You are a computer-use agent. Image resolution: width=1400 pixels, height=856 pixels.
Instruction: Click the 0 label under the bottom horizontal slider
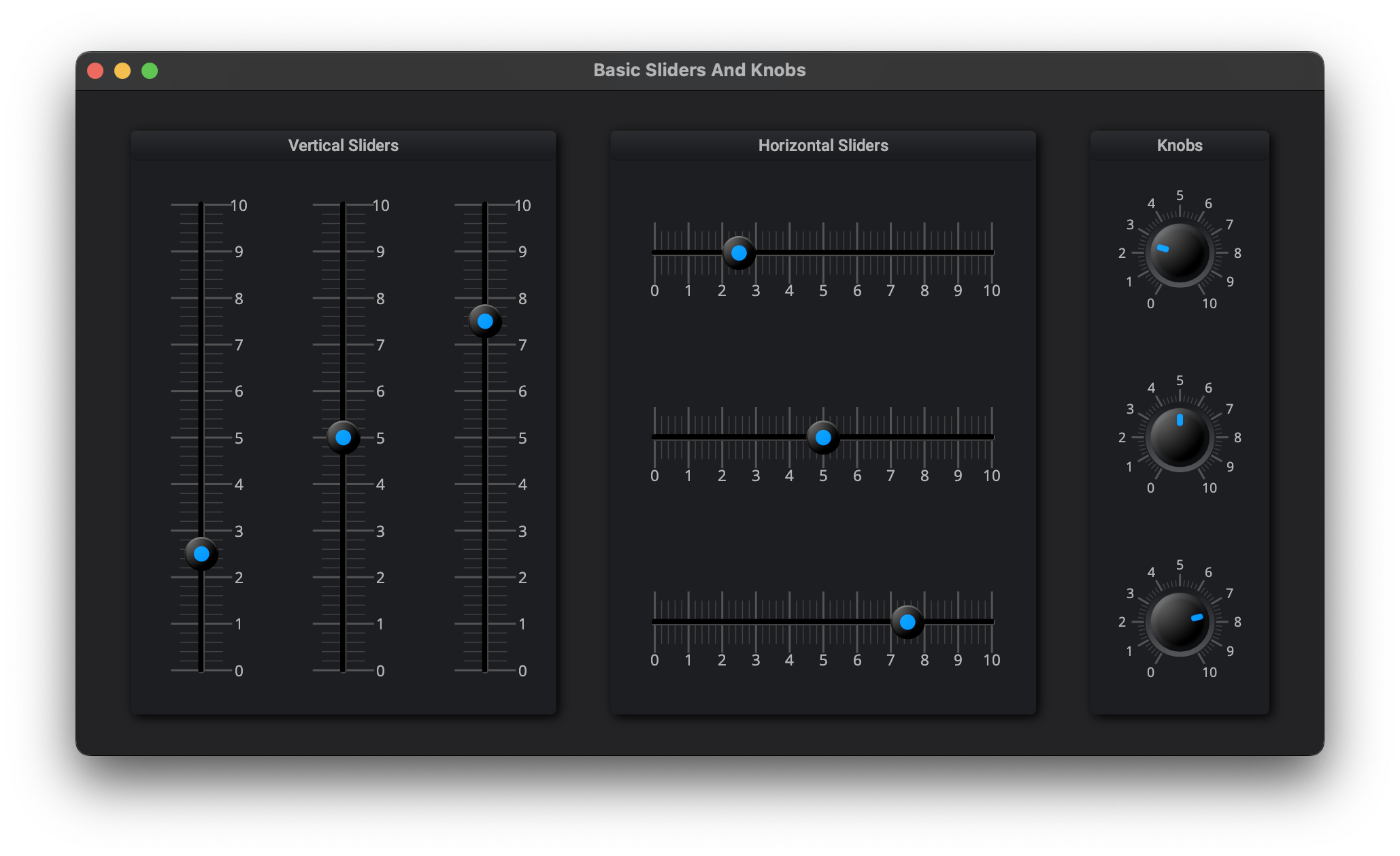[654, 660]
